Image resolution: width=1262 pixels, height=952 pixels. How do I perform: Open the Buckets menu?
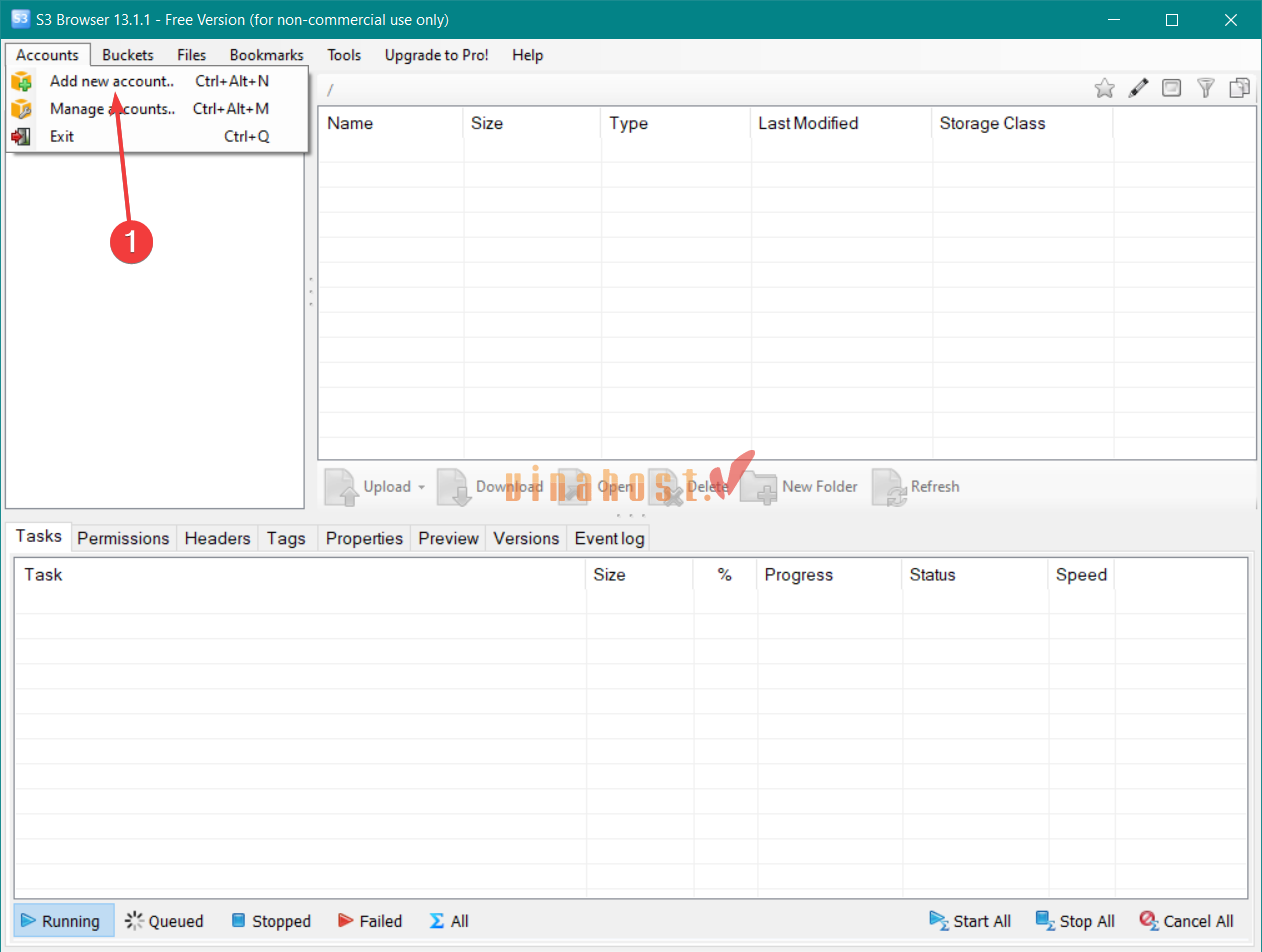pyautogui.click(x=128, y=55)
